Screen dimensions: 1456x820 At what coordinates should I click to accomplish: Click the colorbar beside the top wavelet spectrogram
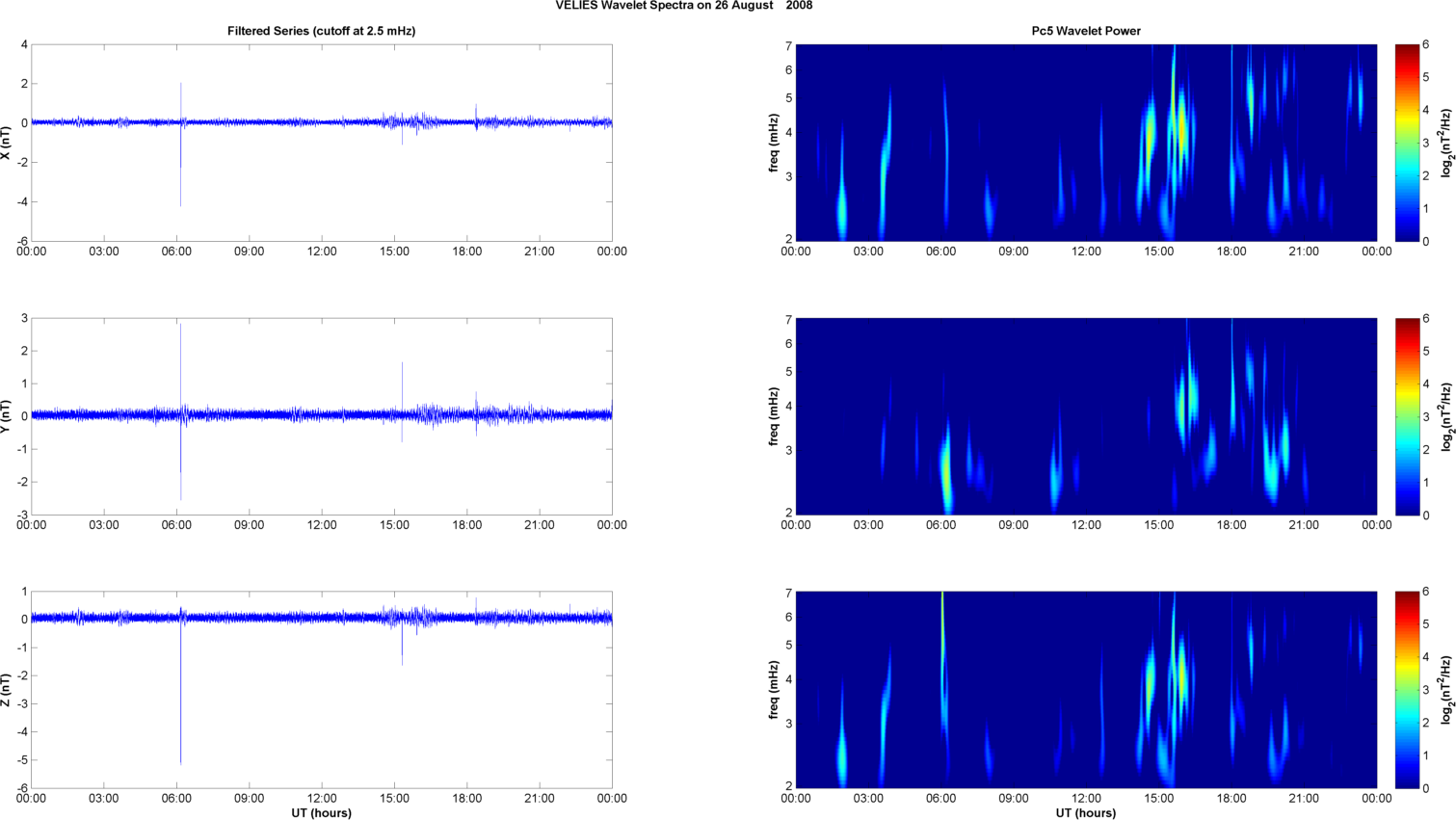(1407, 143)
